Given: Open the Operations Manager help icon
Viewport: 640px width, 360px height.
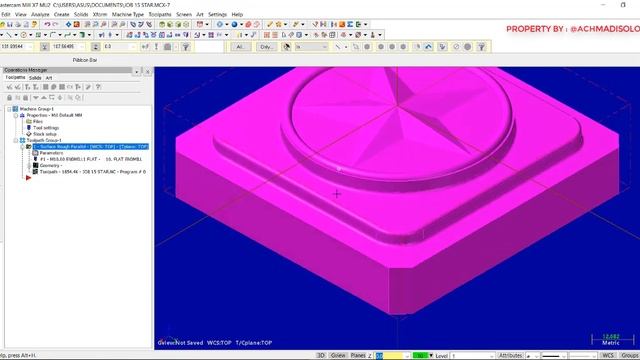Looking at the screenshot, I should (98, 87).
